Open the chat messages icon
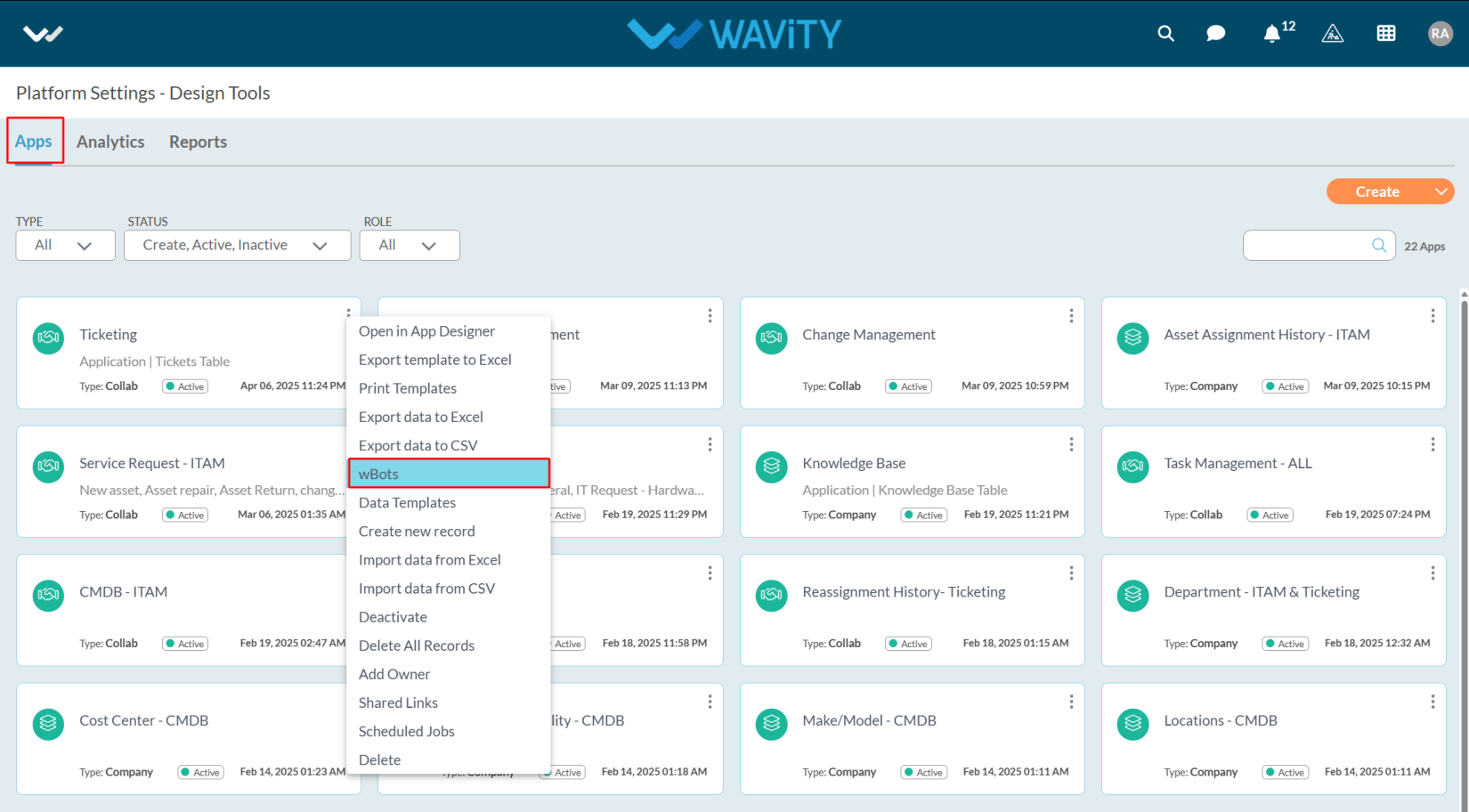This screenshot has height=812, width=1469. 1215,34
